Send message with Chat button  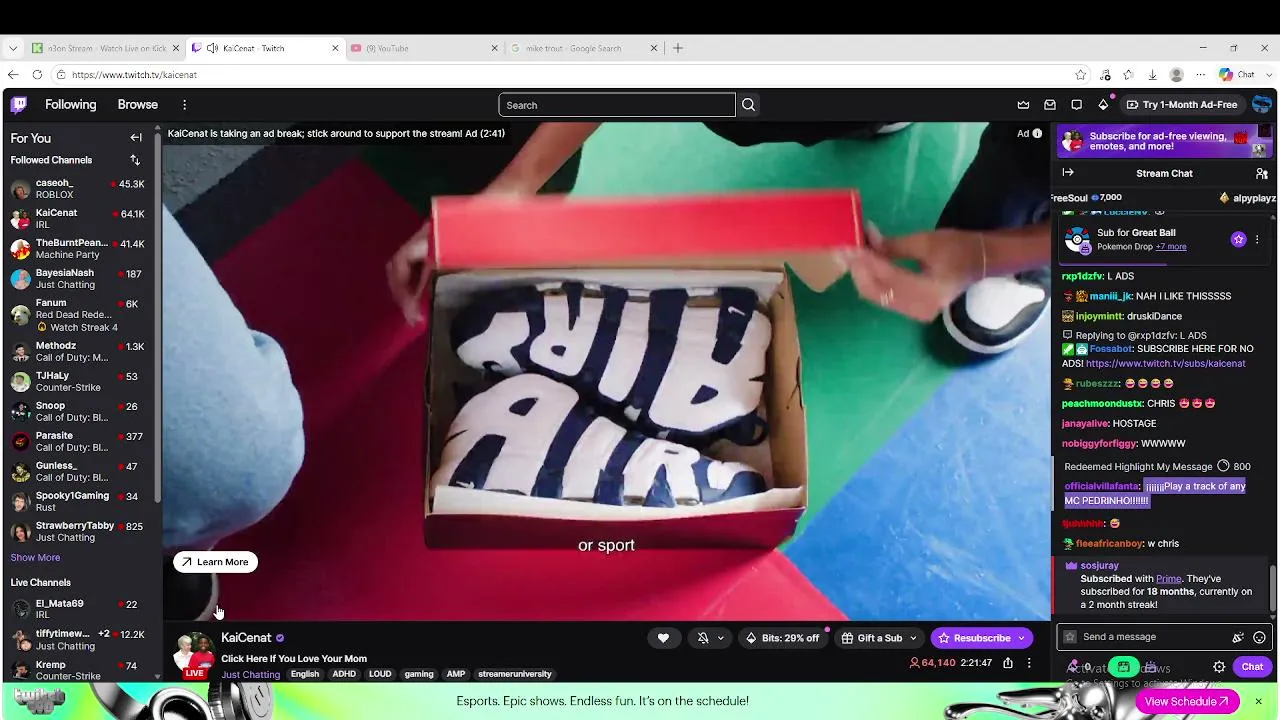pos(1252,667)
